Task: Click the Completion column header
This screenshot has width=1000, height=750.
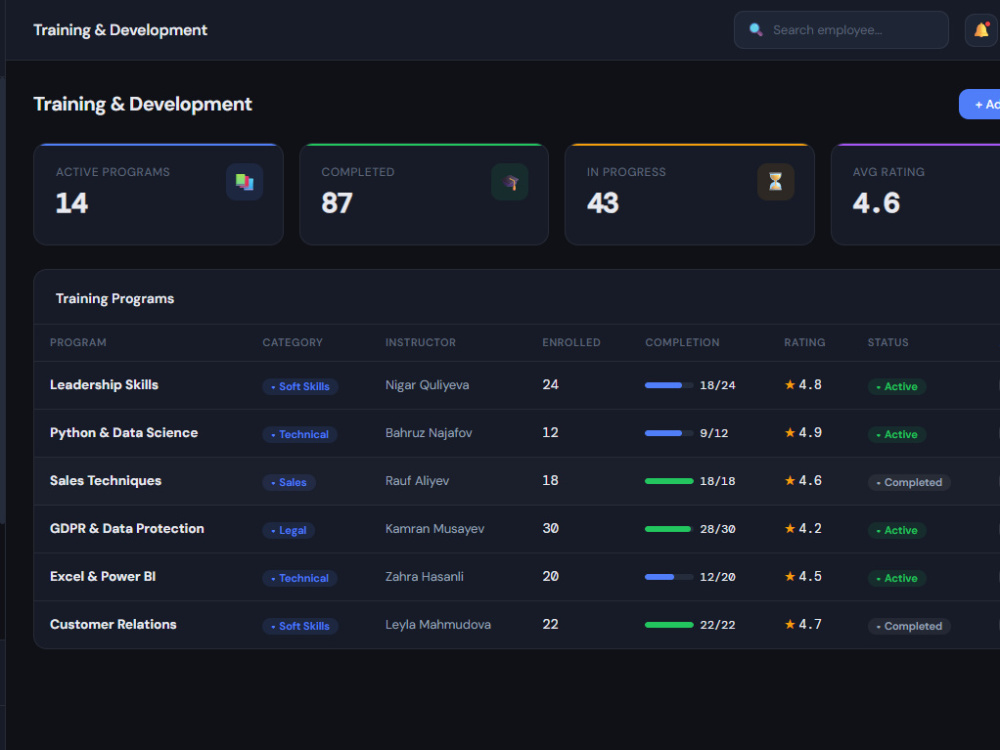Action: pos(682,342)
